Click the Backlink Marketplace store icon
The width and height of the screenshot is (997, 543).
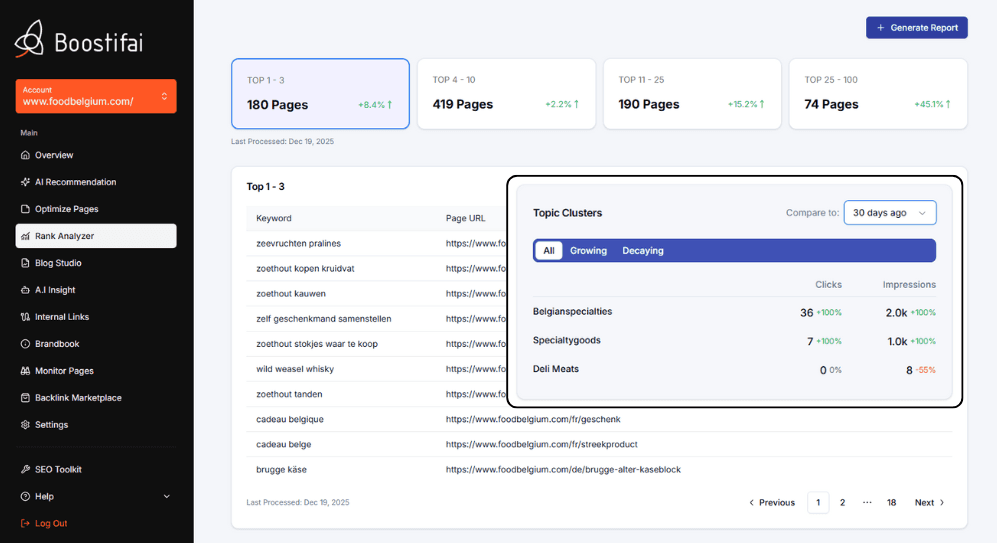point(25,398)
